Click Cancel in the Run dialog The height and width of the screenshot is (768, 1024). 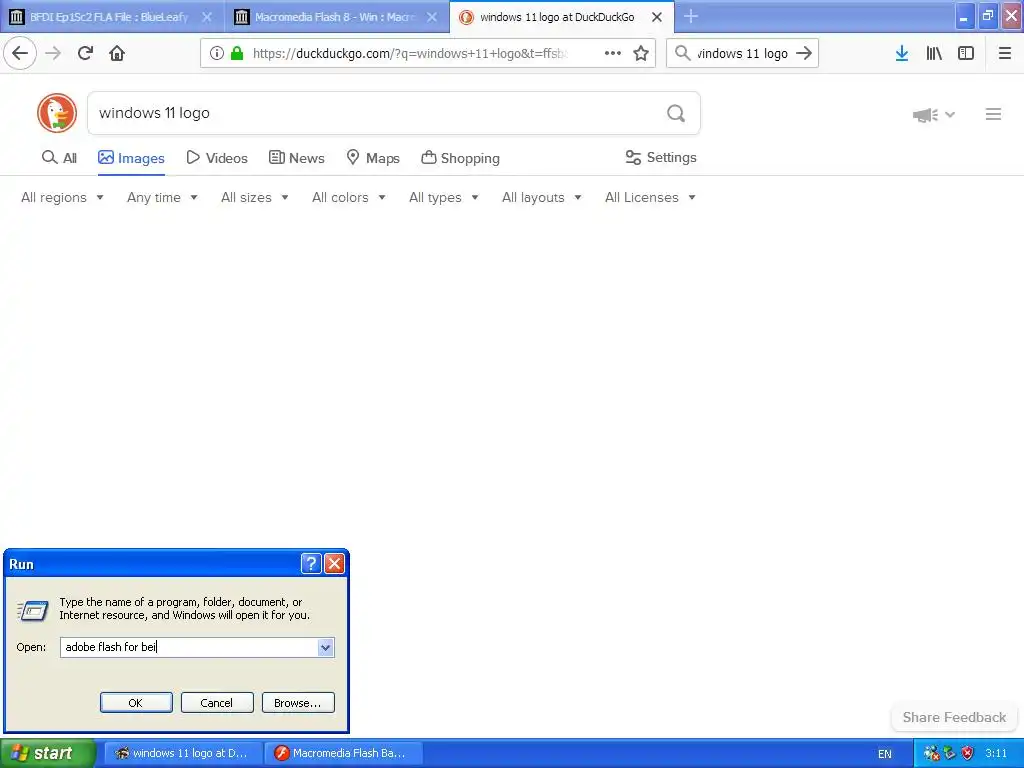(x=217, y=703)
